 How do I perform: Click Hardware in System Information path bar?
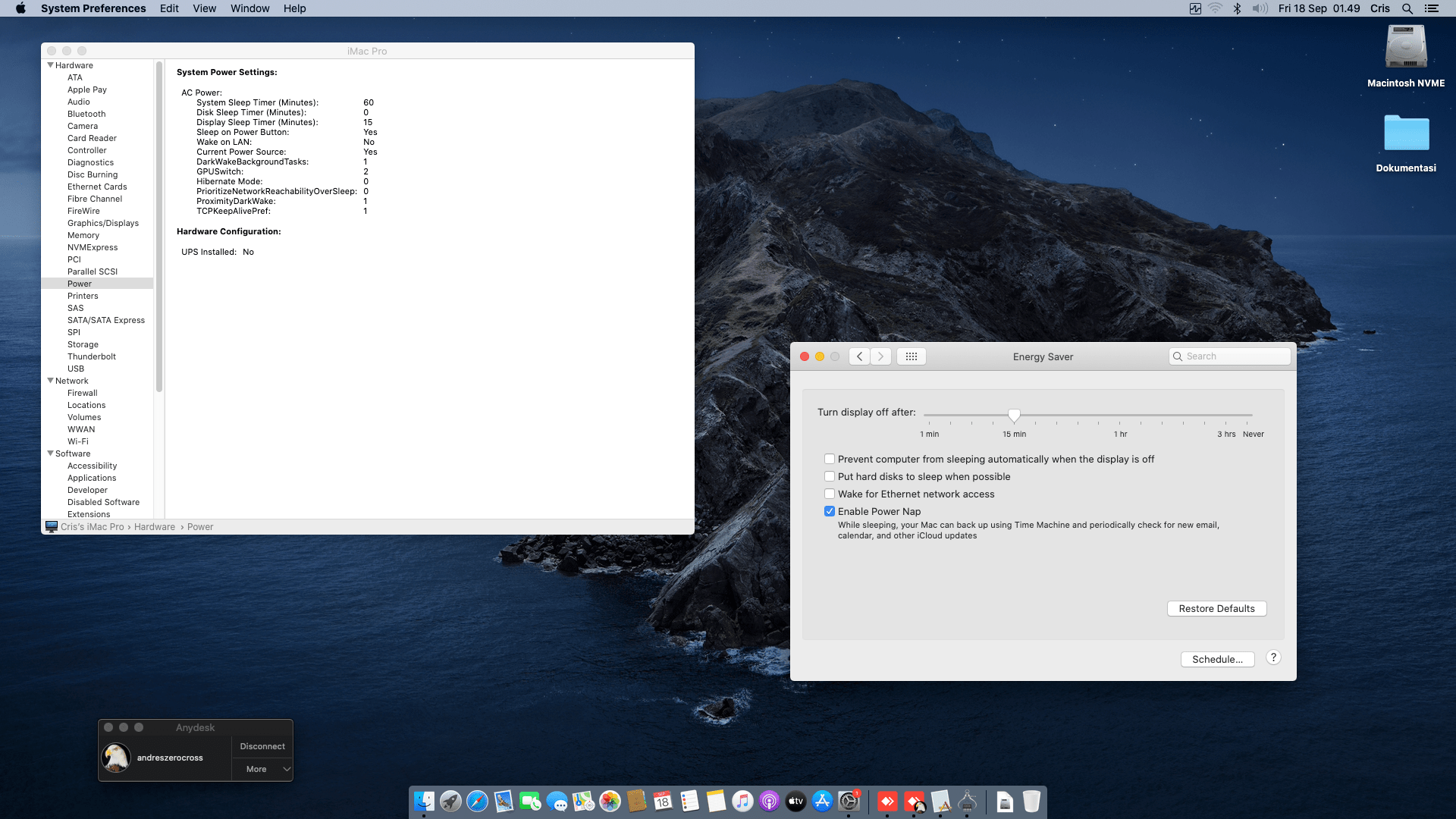[x=155, y=526]
